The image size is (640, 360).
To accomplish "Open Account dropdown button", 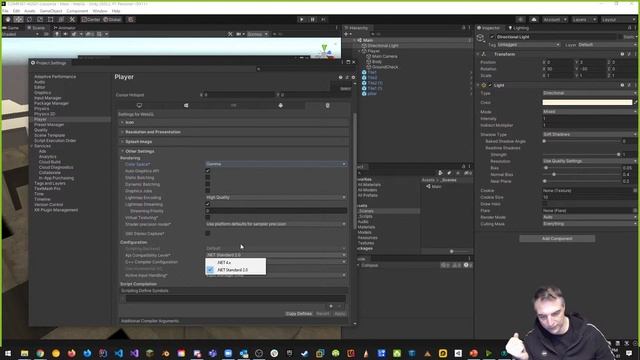I will pyautogui.click(x=554, y=19).
